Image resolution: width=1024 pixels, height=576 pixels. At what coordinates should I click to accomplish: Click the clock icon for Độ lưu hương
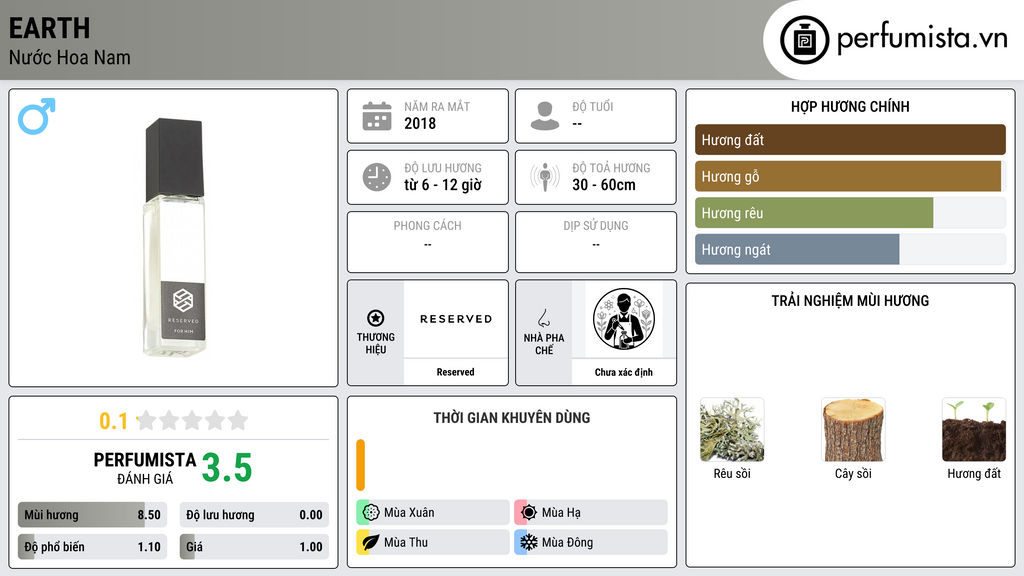[377, 177]
